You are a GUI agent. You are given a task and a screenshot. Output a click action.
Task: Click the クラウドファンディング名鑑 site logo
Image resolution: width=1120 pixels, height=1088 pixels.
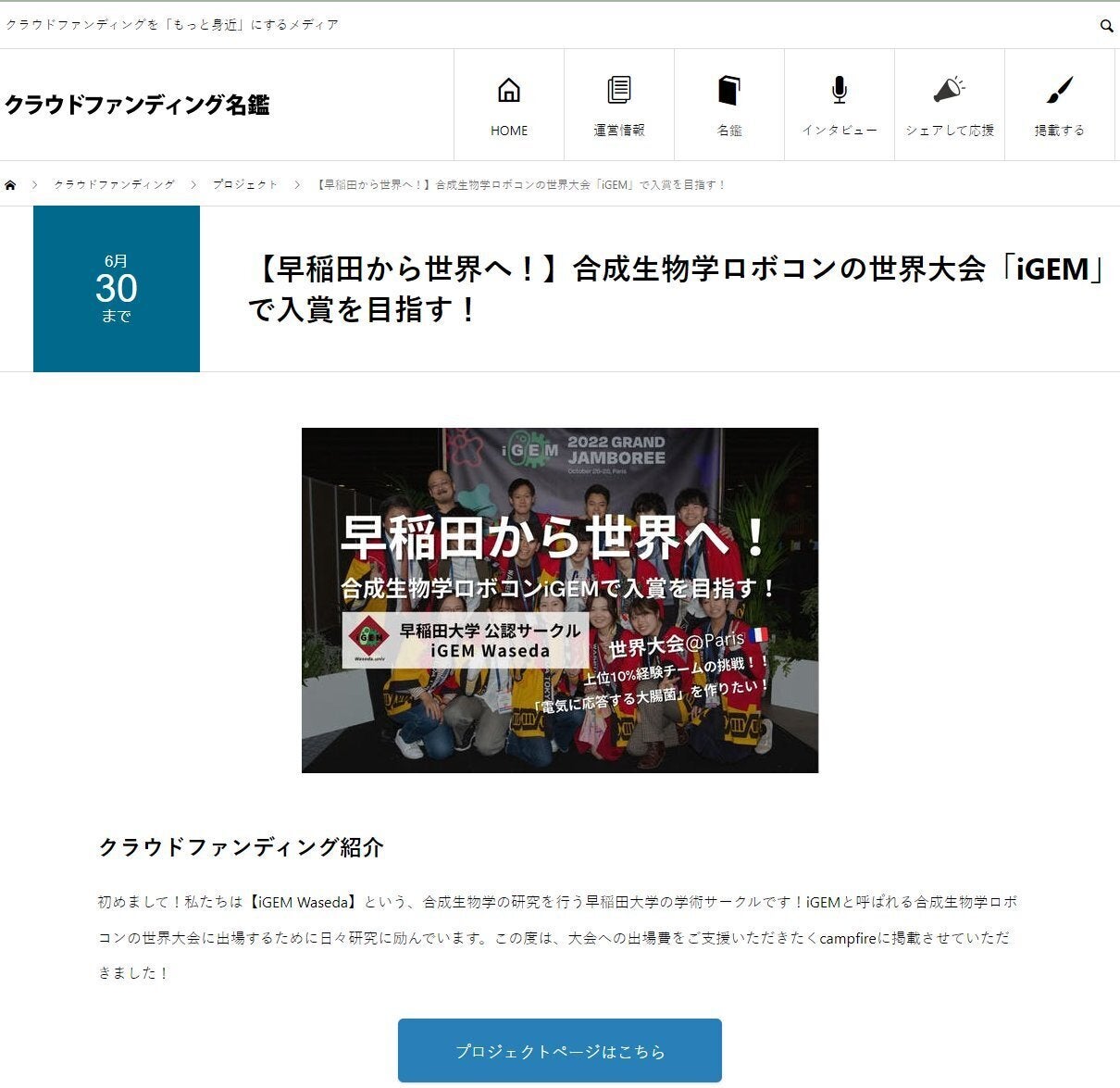(x=137, y=106)
